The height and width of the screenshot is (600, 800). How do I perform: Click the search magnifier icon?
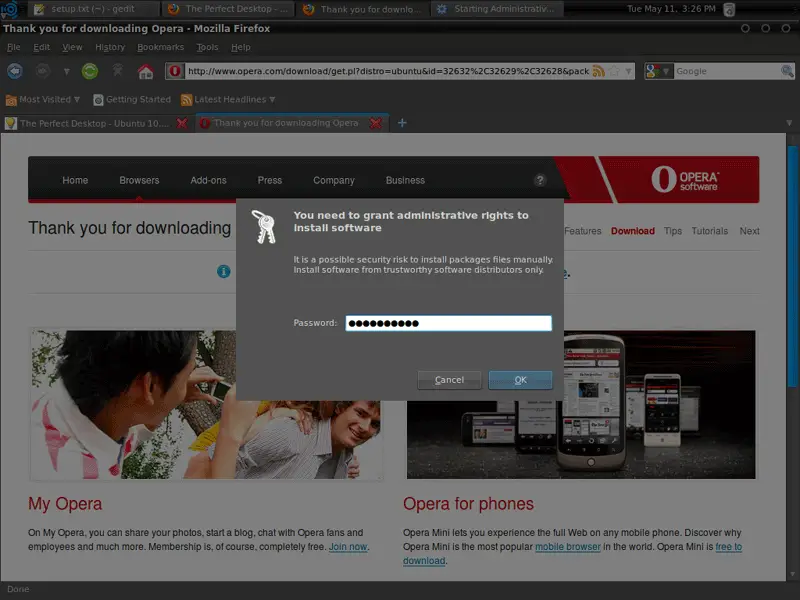click(x=787, y=71)
